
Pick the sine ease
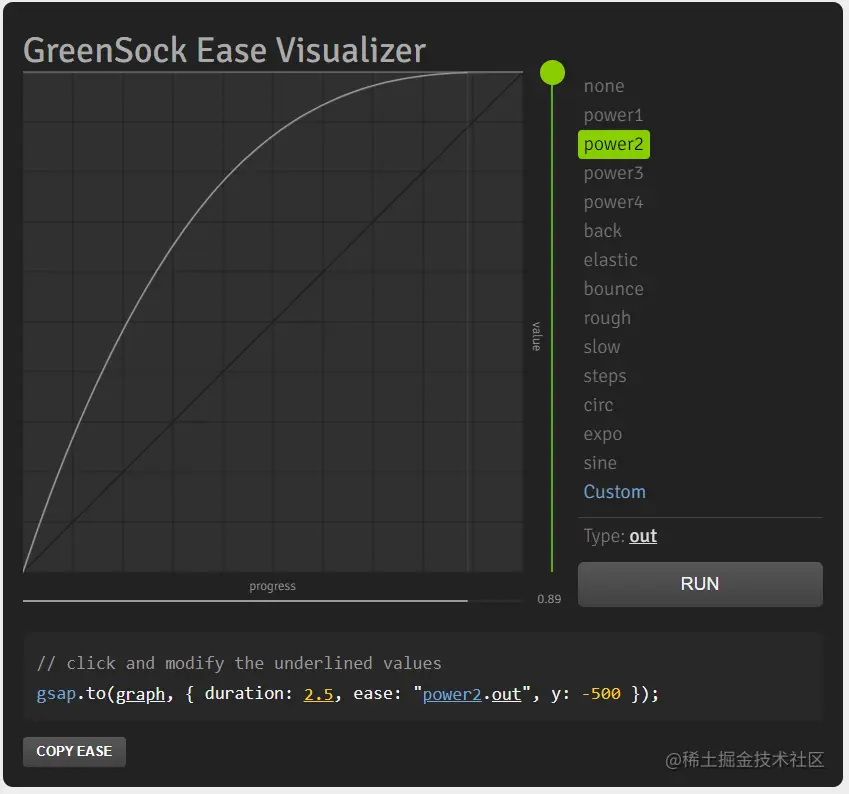(600, 463)
